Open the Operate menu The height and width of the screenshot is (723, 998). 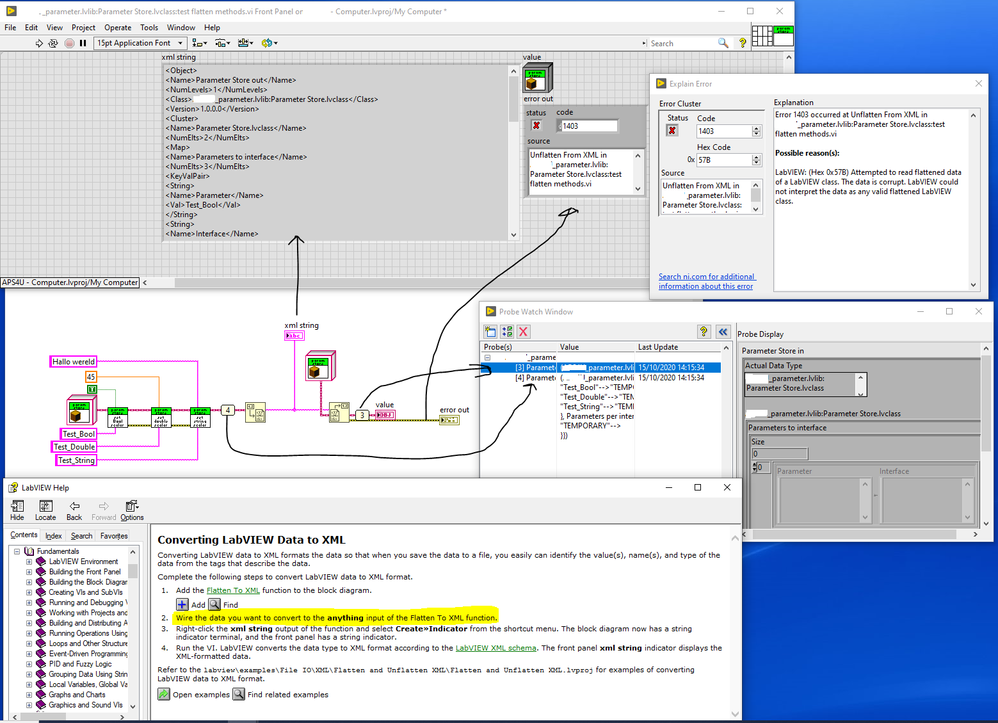pos(118,27)
